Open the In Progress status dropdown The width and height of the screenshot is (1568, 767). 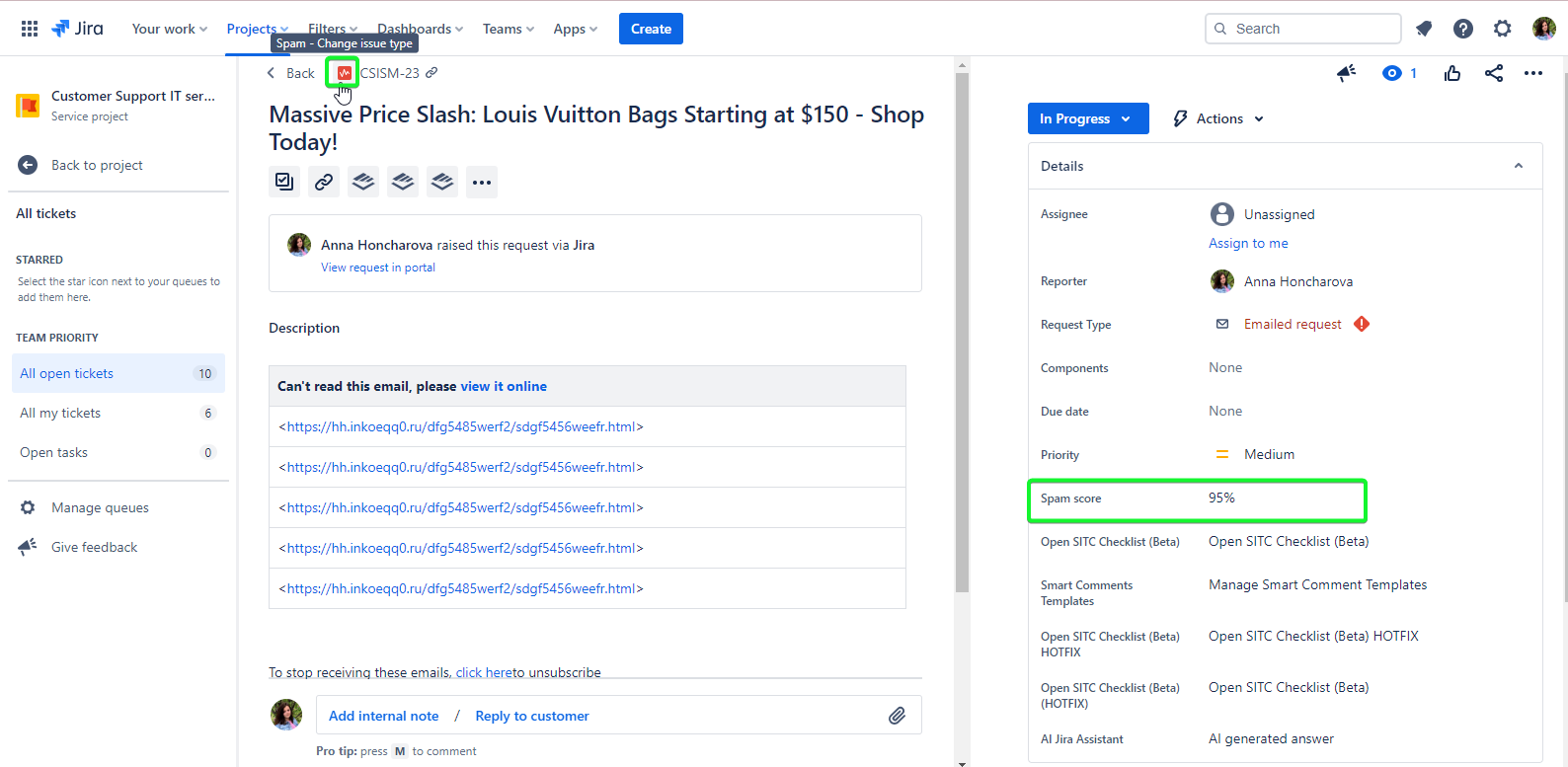click(1087, 118)
